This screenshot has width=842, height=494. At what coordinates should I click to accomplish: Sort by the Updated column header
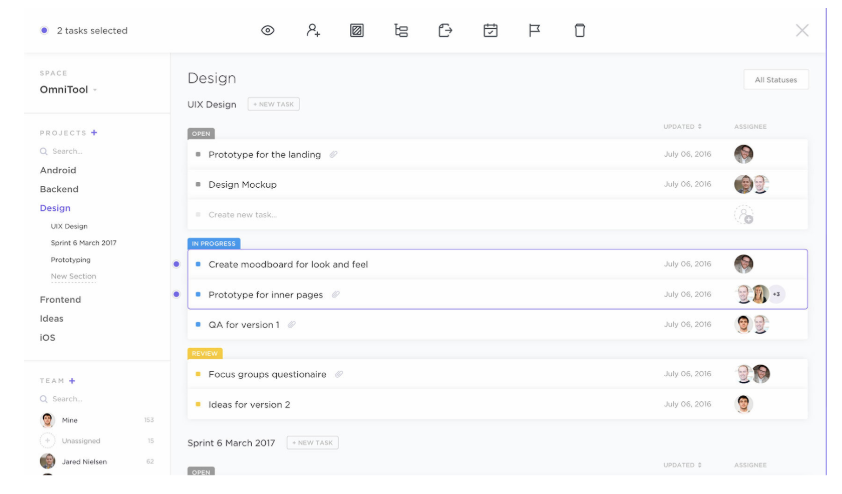(x=682, y=127)
